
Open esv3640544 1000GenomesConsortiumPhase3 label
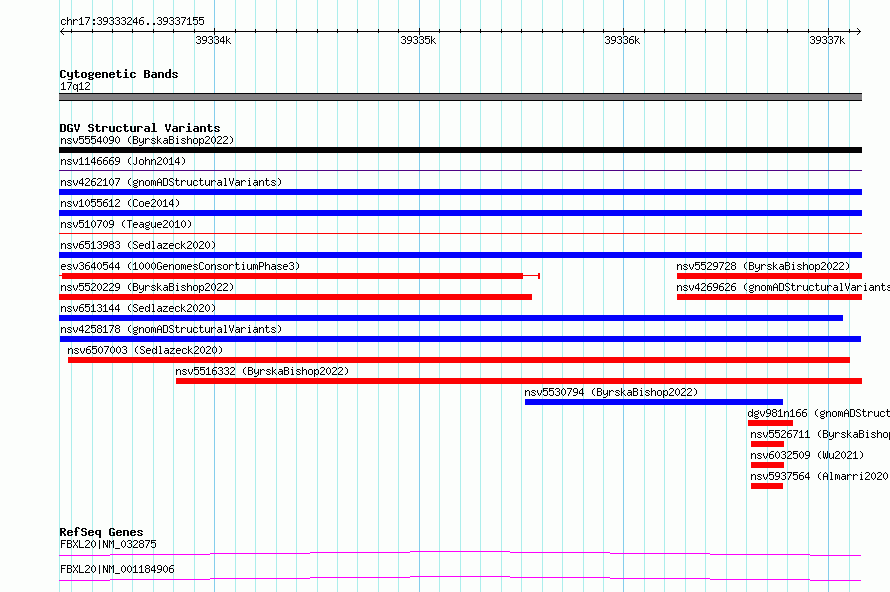tap(180, 266)
